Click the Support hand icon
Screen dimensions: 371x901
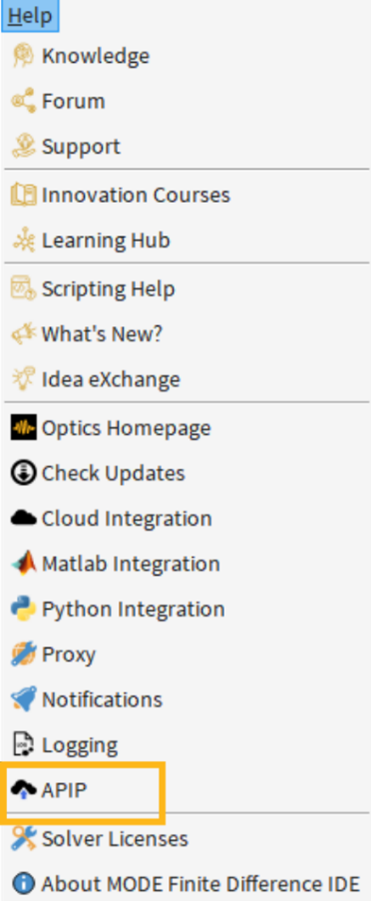click(x=23, y=146)
